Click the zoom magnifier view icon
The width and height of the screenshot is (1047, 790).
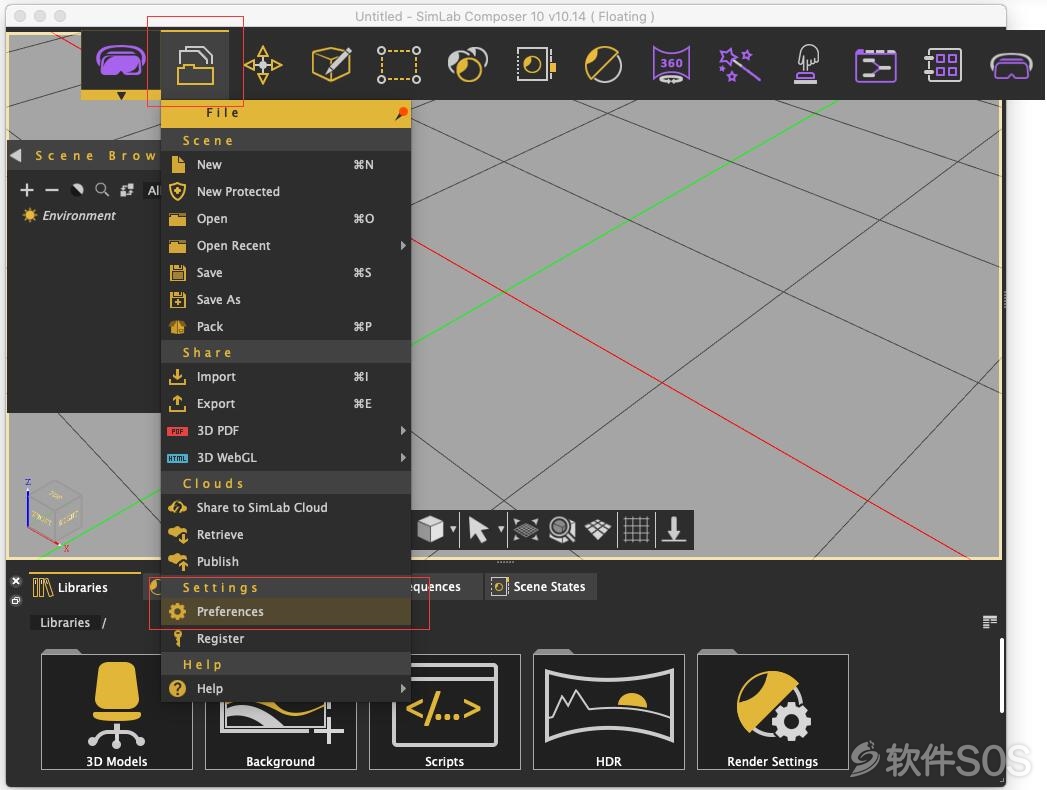562,530
